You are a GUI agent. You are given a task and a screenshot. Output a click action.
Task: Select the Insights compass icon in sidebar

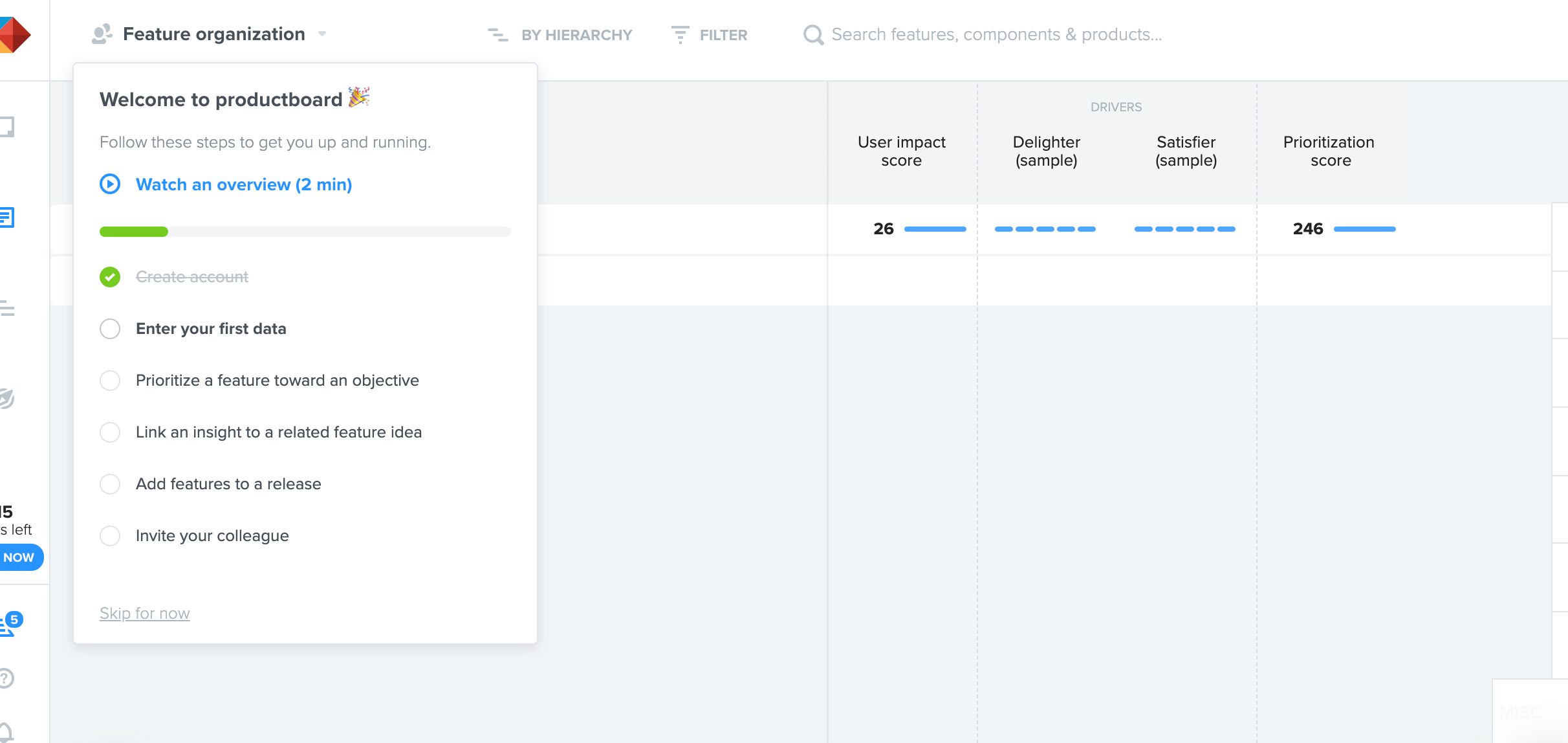coord(6,398)
